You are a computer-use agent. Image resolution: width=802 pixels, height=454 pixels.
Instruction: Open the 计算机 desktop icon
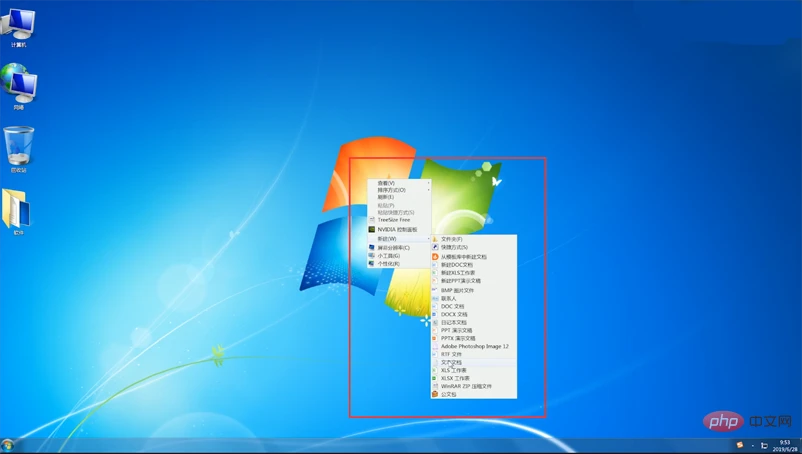(x=18, y=27)
